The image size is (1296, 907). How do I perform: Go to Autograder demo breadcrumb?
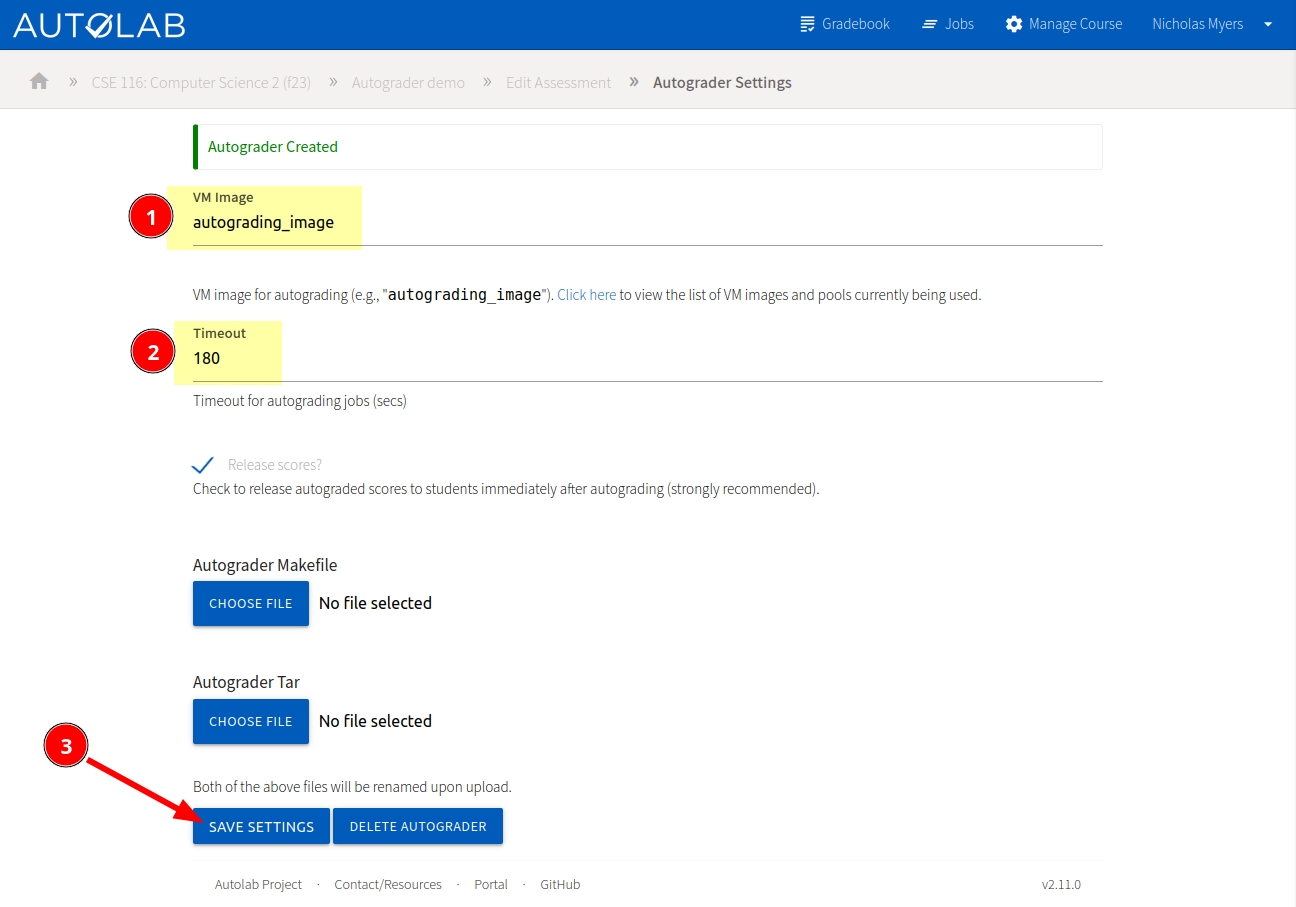pyautogui.click(x=408, y=82)
